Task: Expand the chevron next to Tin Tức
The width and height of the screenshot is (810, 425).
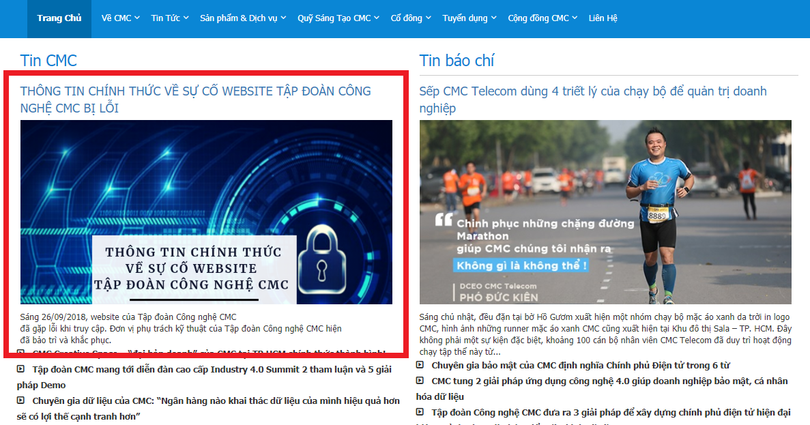Action: (186, 18)
